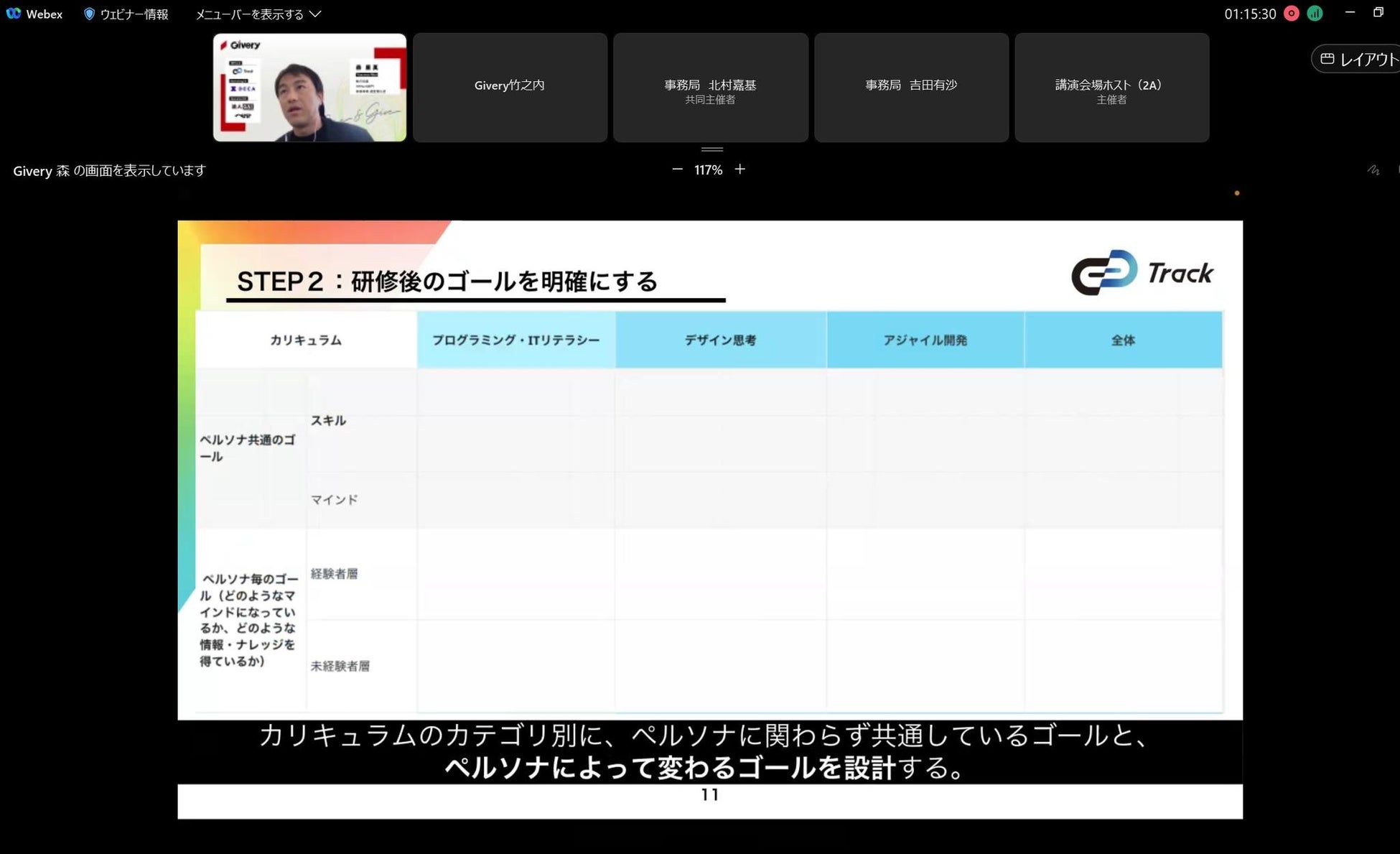Select the Givery竹之内 participant tile
The image size is (1400, 854).
tap(510, 88)
